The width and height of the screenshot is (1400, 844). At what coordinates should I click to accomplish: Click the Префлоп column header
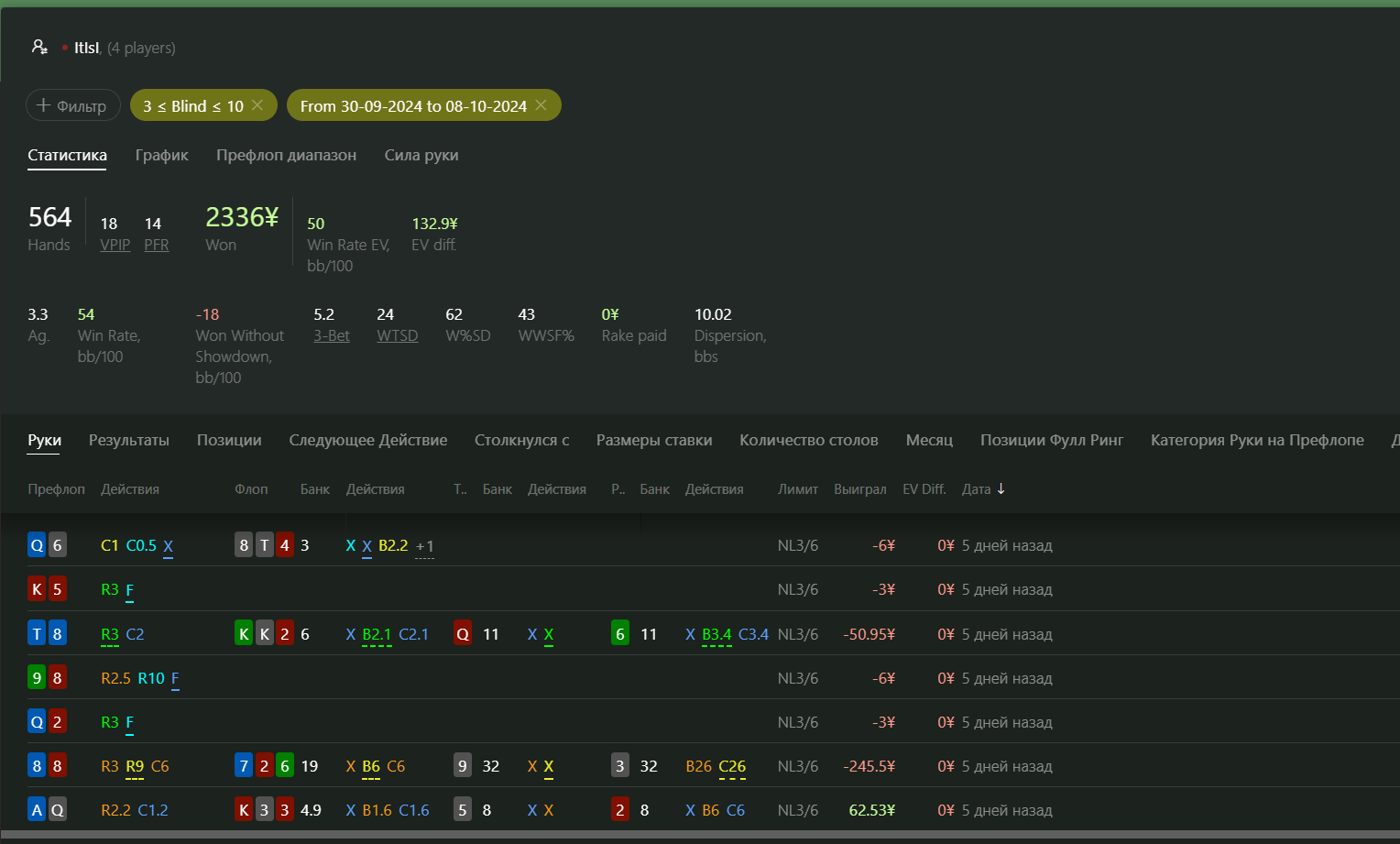(57, 489)
